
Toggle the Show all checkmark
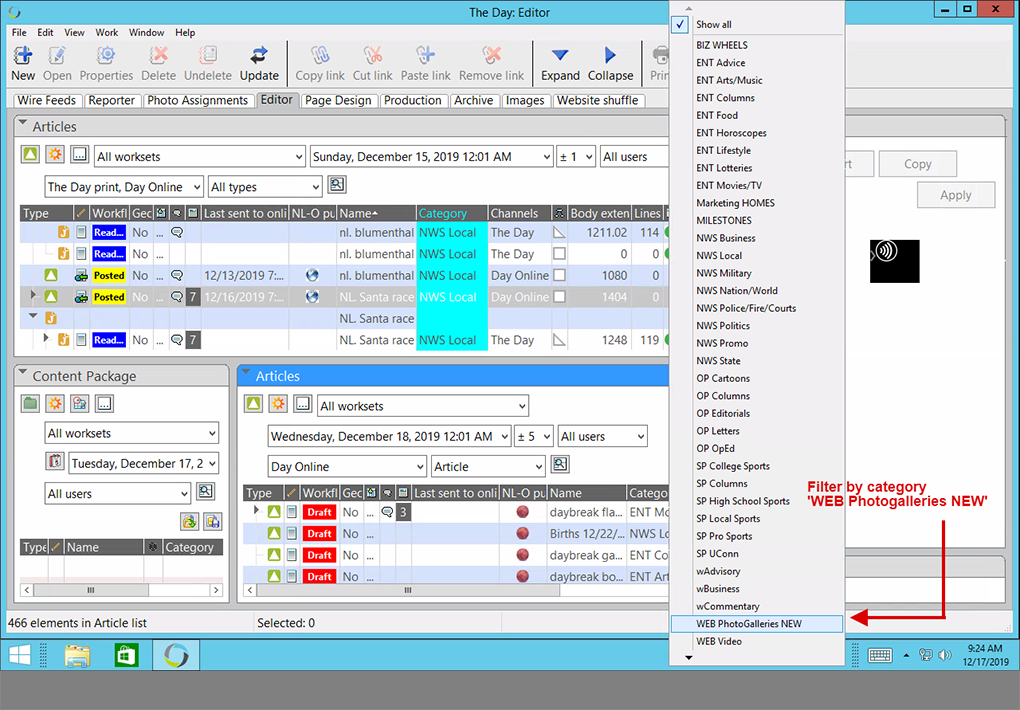pos(680,25)
